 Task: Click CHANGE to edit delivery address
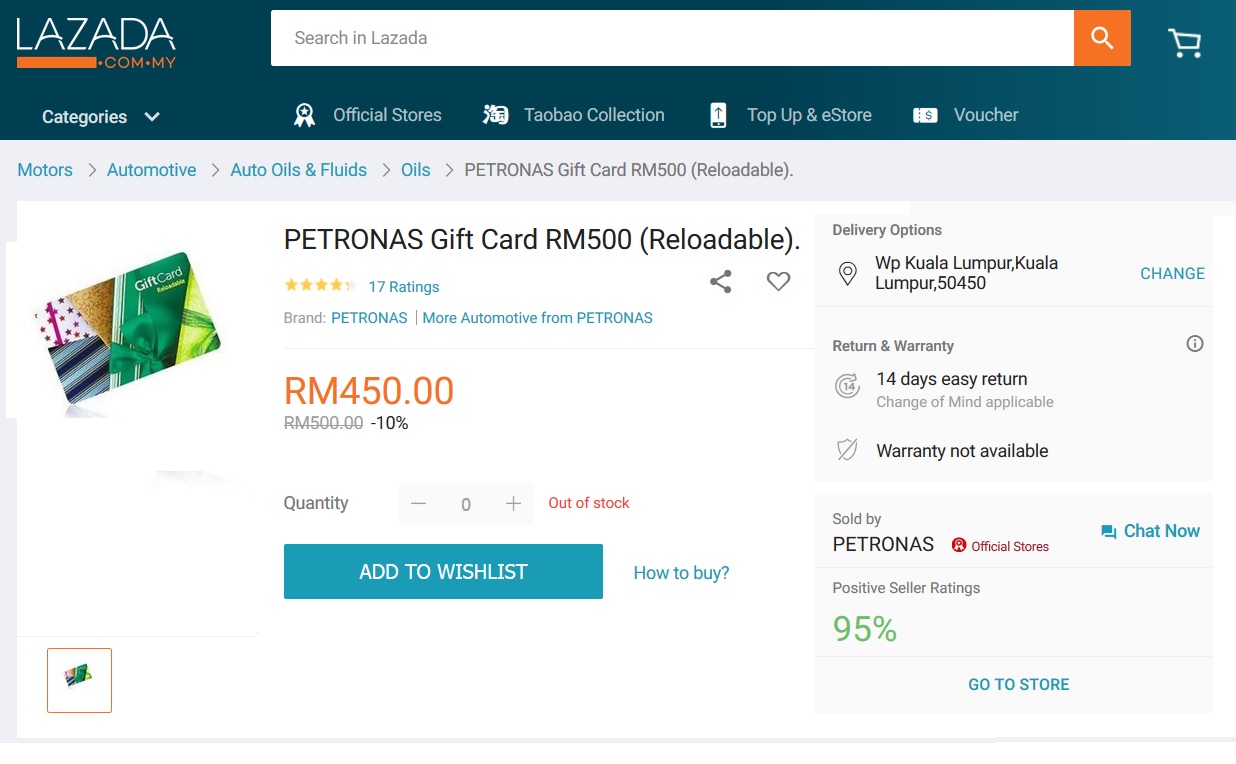[x=1172, y=274]
